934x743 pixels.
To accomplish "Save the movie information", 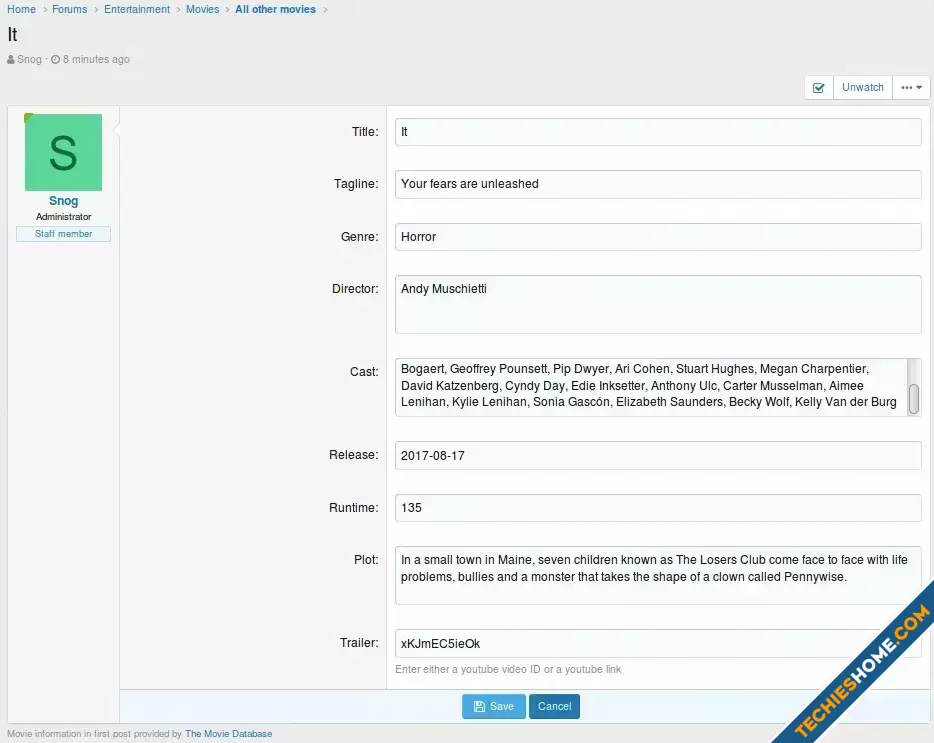I will [x=494, y=707].
